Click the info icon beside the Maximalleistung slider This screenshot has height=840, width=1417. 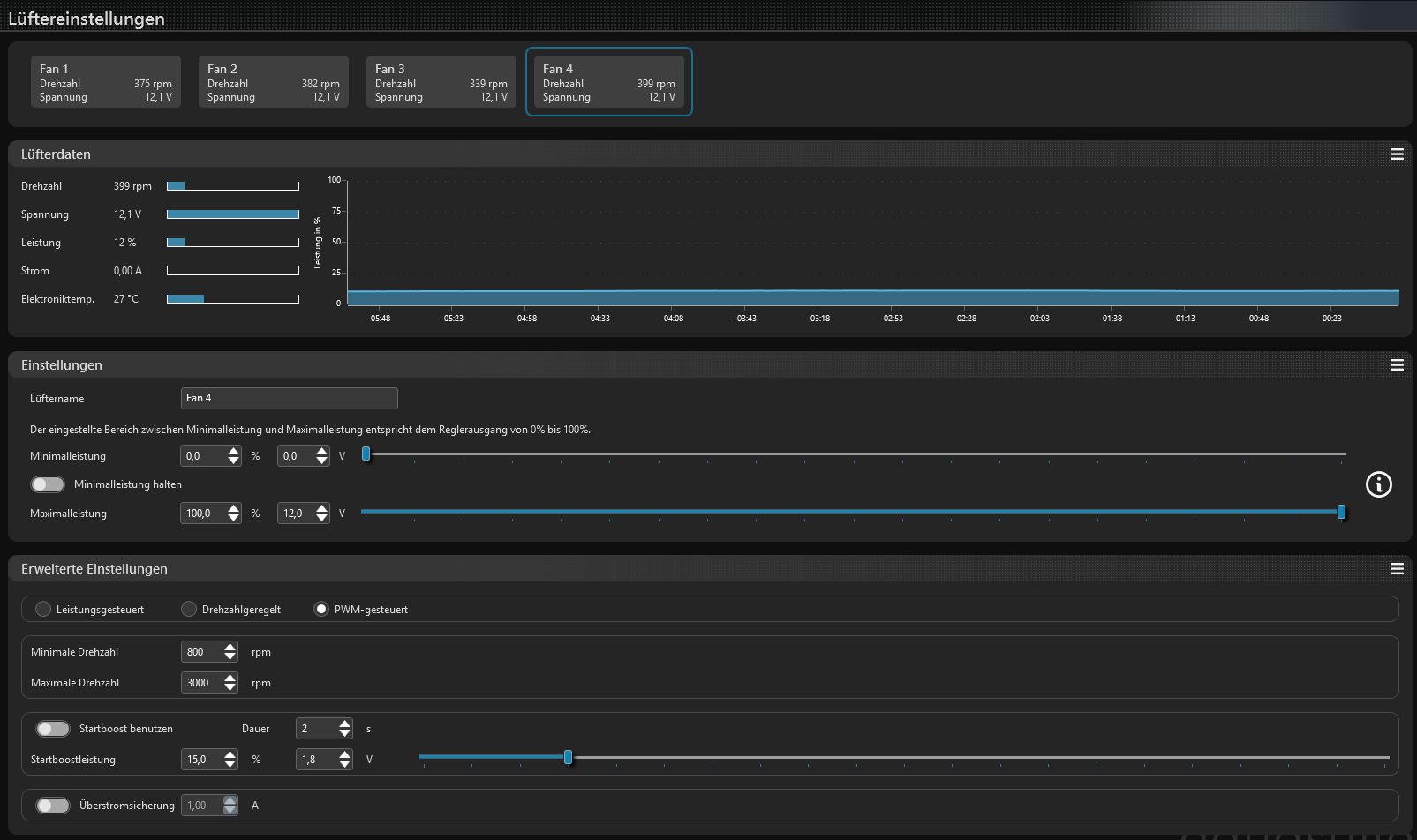click(1378, 484)
